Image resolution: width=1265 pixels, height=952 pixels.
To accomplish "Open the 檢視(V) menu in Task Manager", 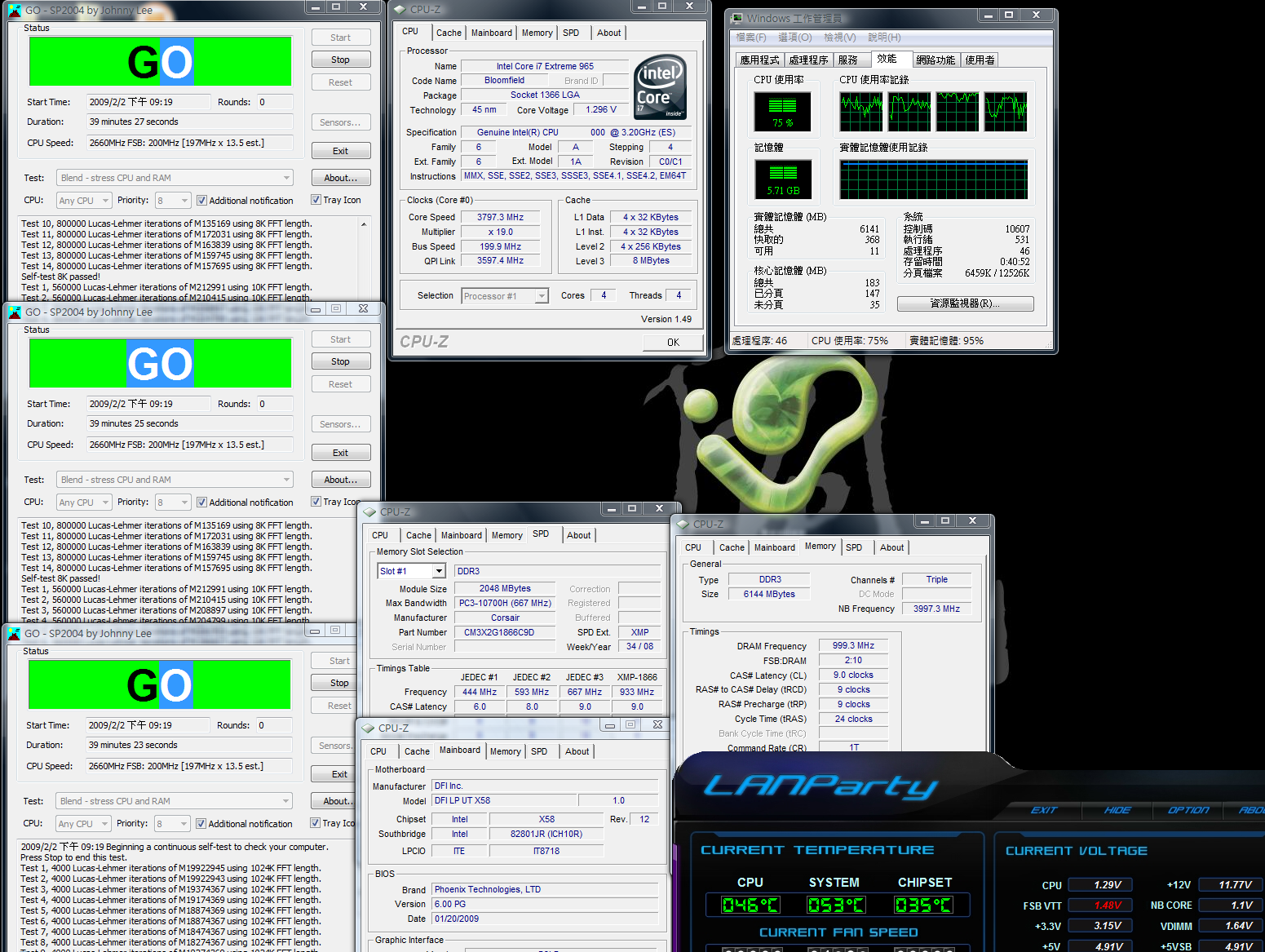I will pos(839,38).
